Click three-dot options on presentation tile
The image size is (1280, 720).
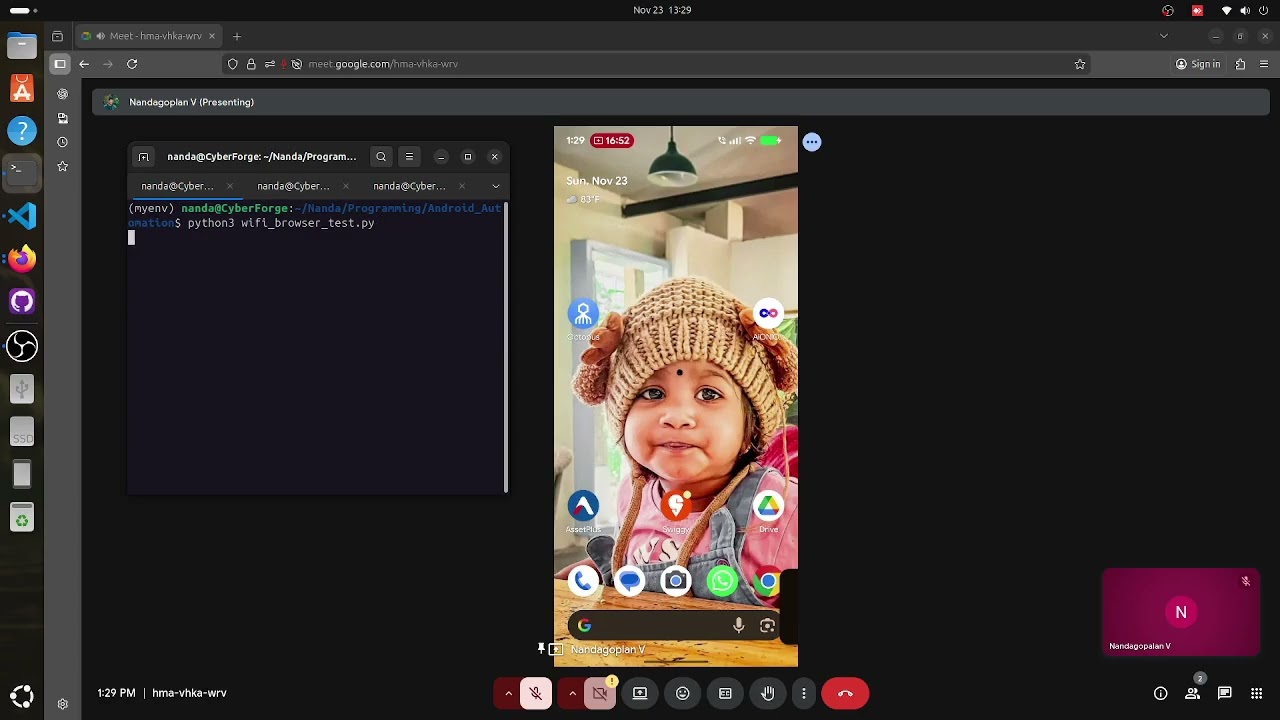[x=812, y=142]
